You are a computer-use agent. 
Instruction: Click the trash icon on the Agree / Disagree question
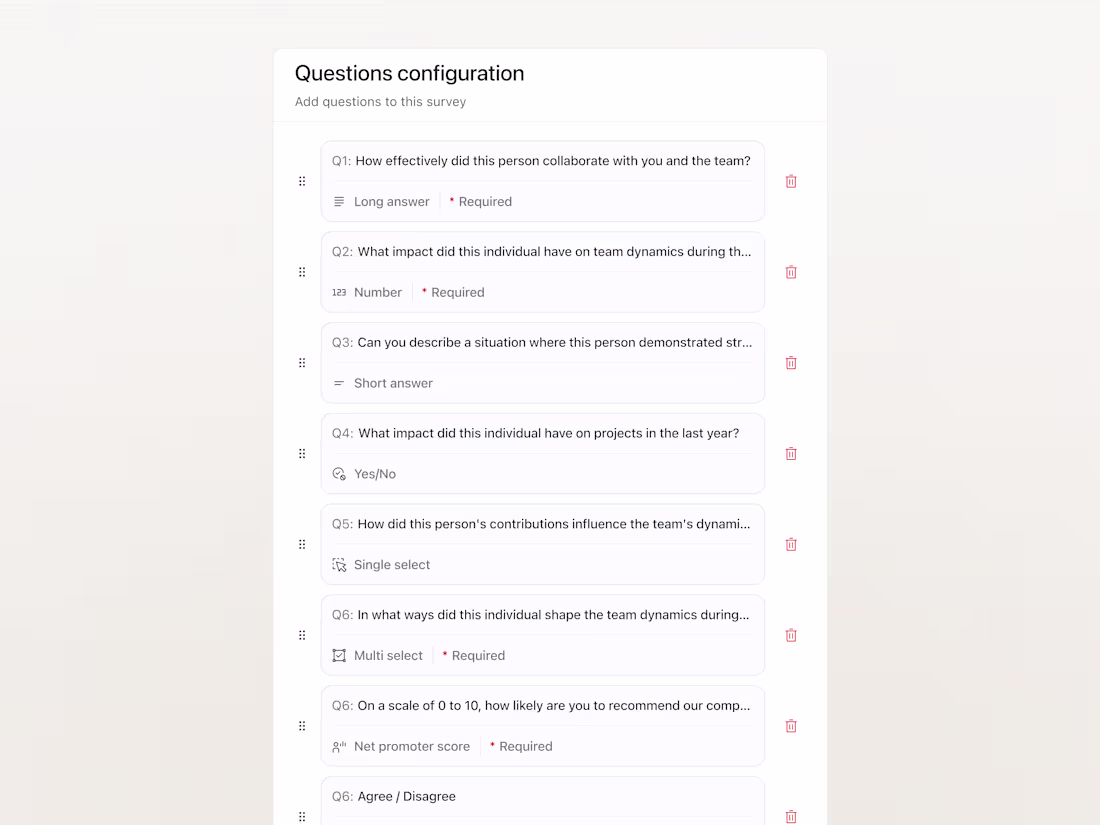coord(791,816)
